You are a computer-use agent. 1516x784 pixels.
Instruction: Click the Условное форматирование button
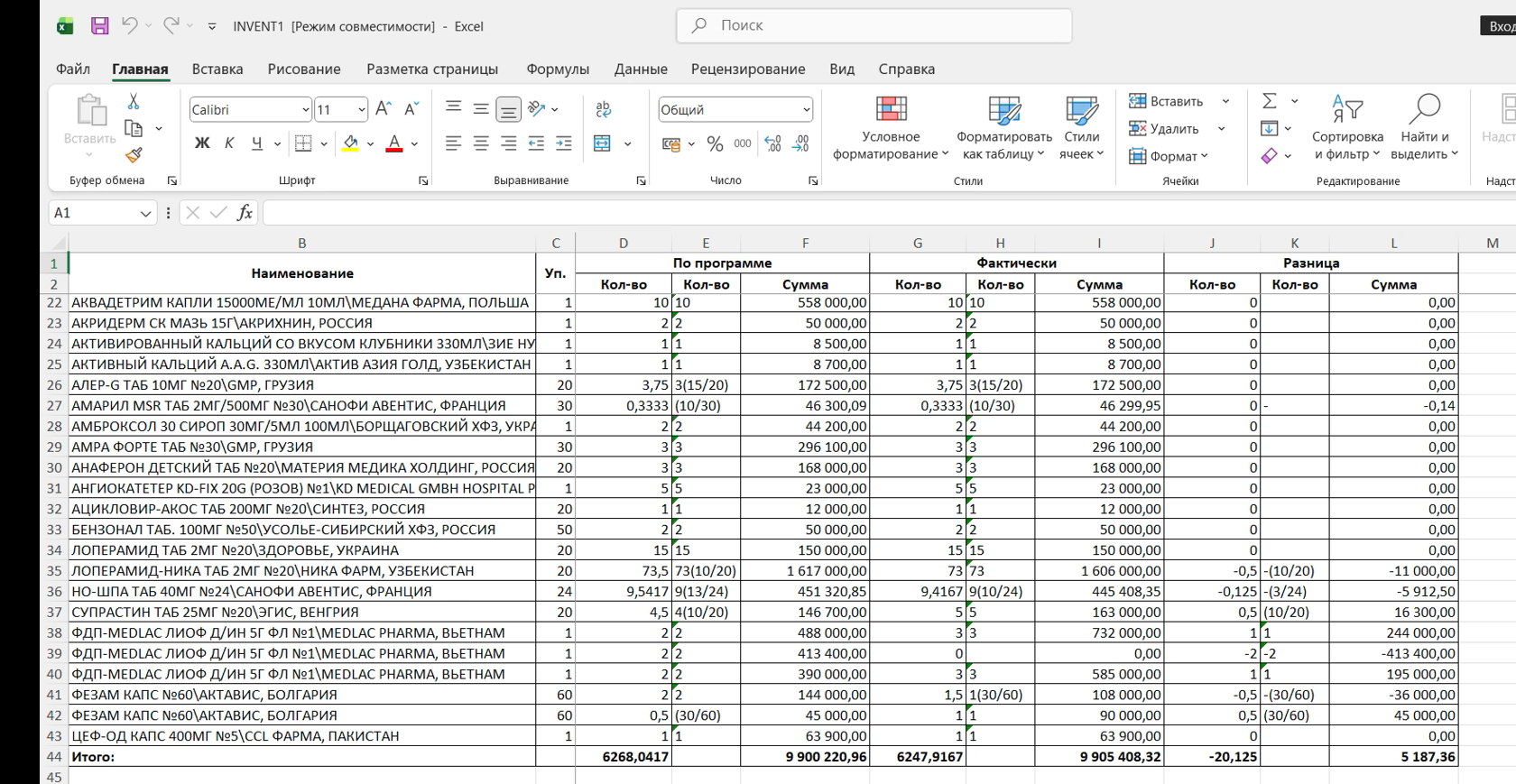coord(891,129)
